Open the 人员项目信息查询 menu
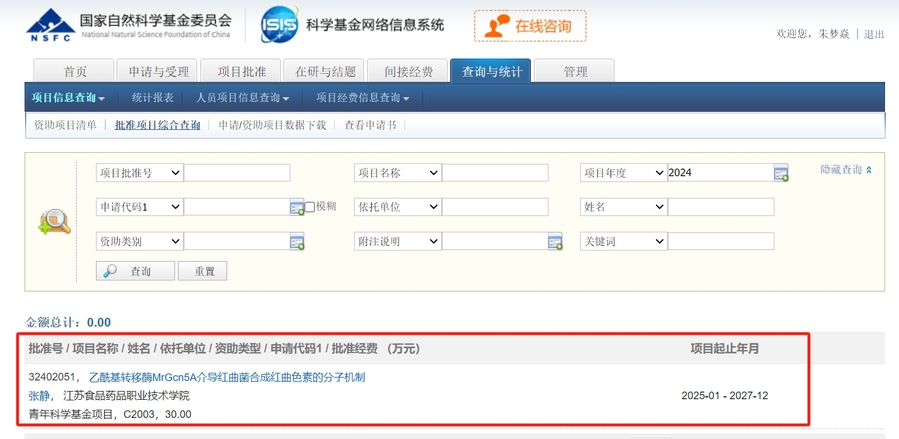The height and width of the screenshot is (439, 899). [242, 98]
